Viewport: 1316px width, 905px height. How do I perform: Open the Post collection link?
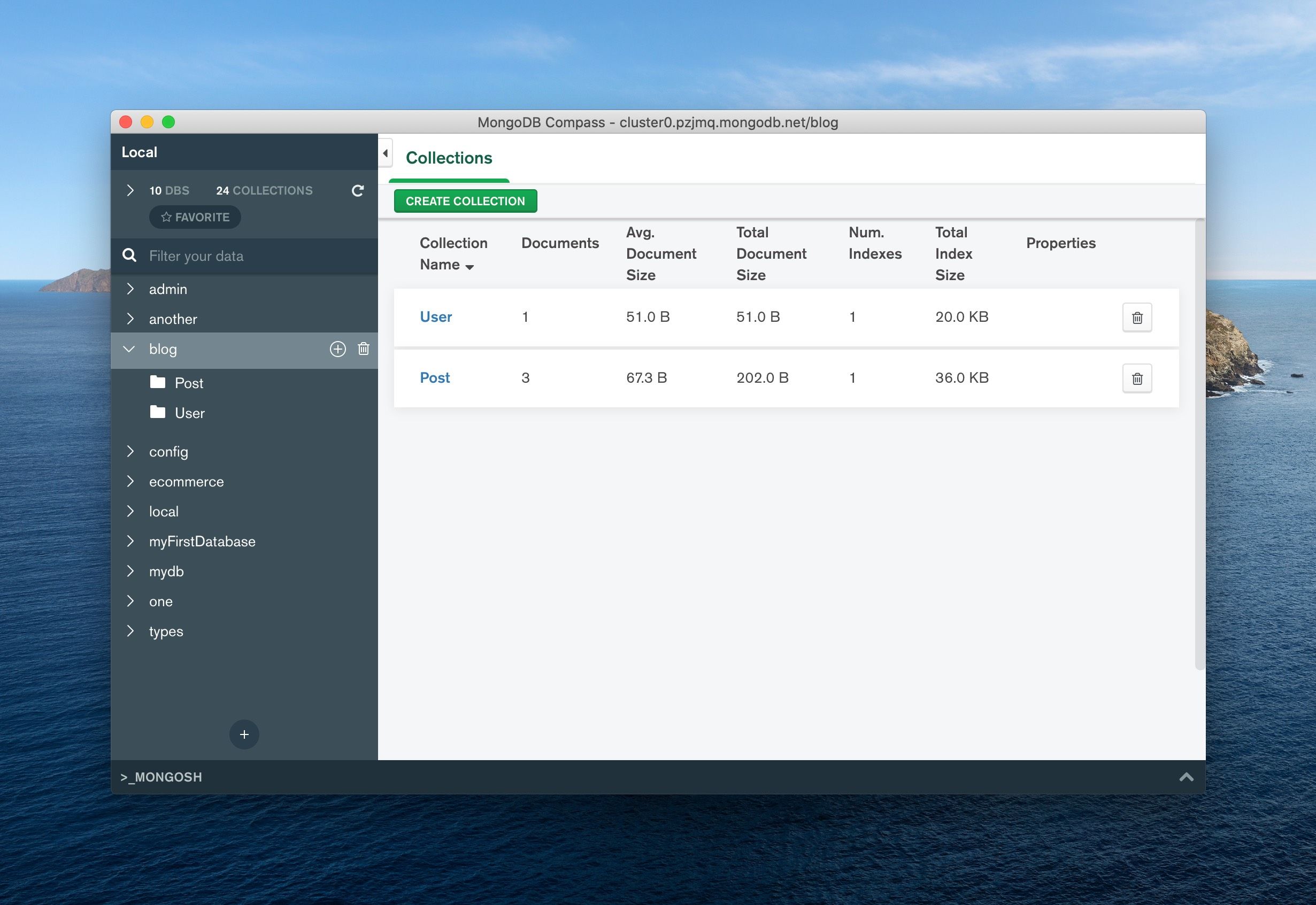(435, 377)
